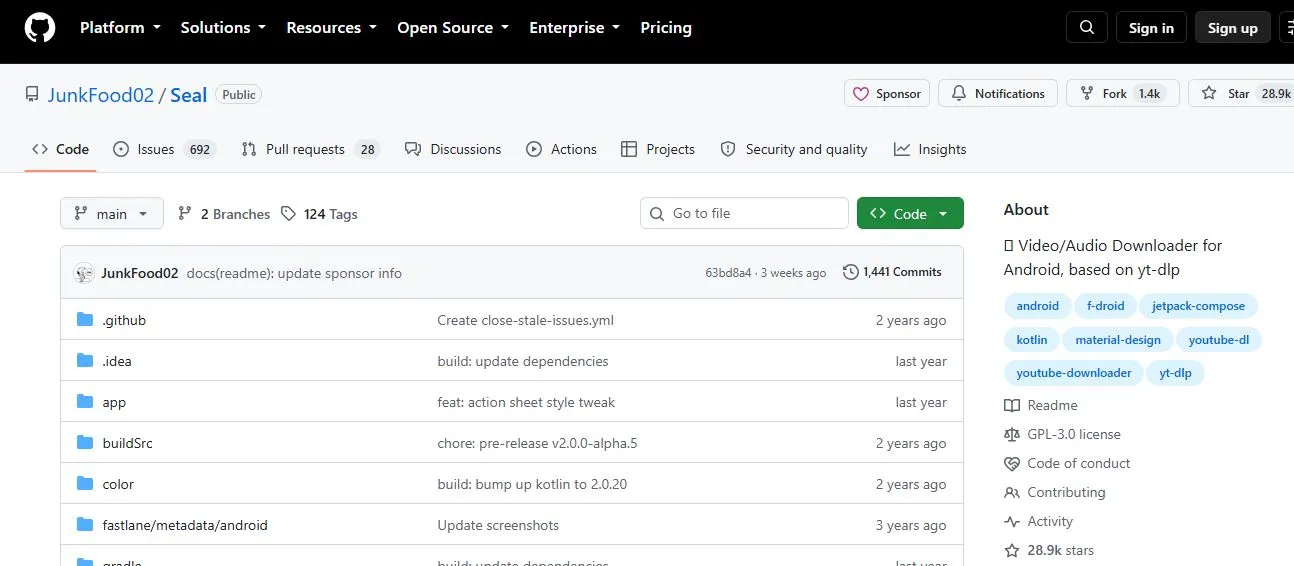The width and height of the screenshot is (1294, 566).
Task: Select the android topic tag
Action: [1037, 306]
